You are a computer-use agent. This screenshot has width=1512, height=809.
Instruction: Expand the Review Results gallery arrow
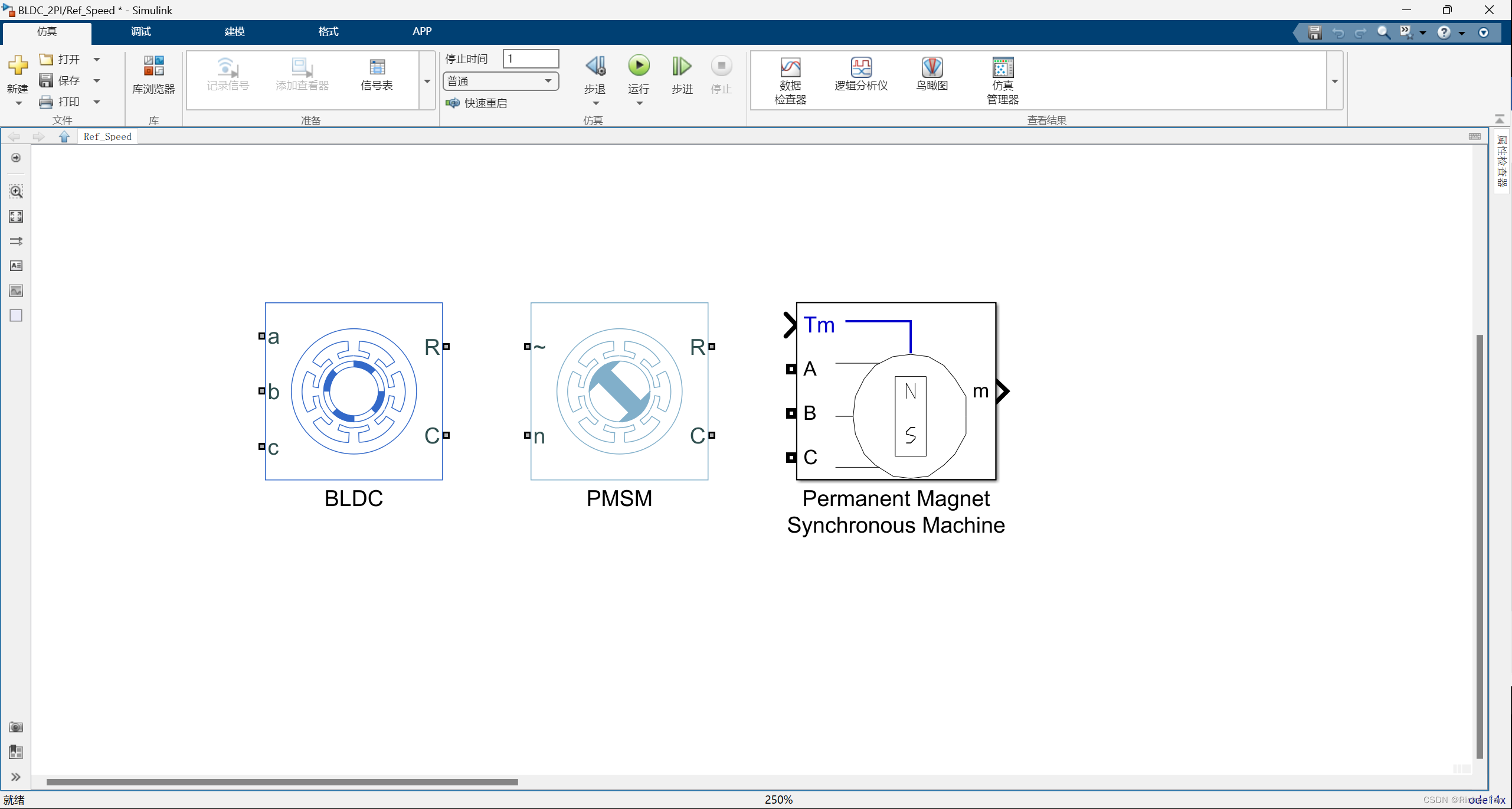[x=1335, y=81]
